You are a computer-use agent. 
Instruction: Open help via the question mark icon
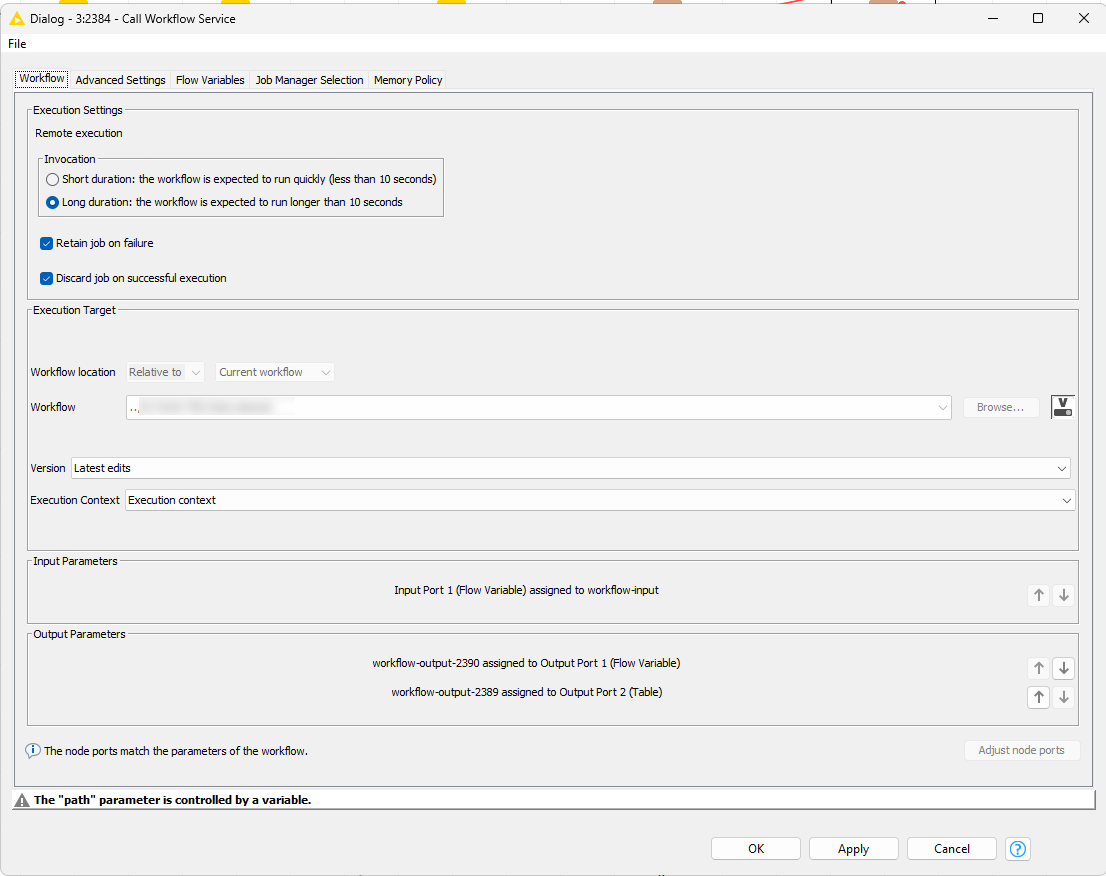pyautogui.click(x=1018, y=849)
